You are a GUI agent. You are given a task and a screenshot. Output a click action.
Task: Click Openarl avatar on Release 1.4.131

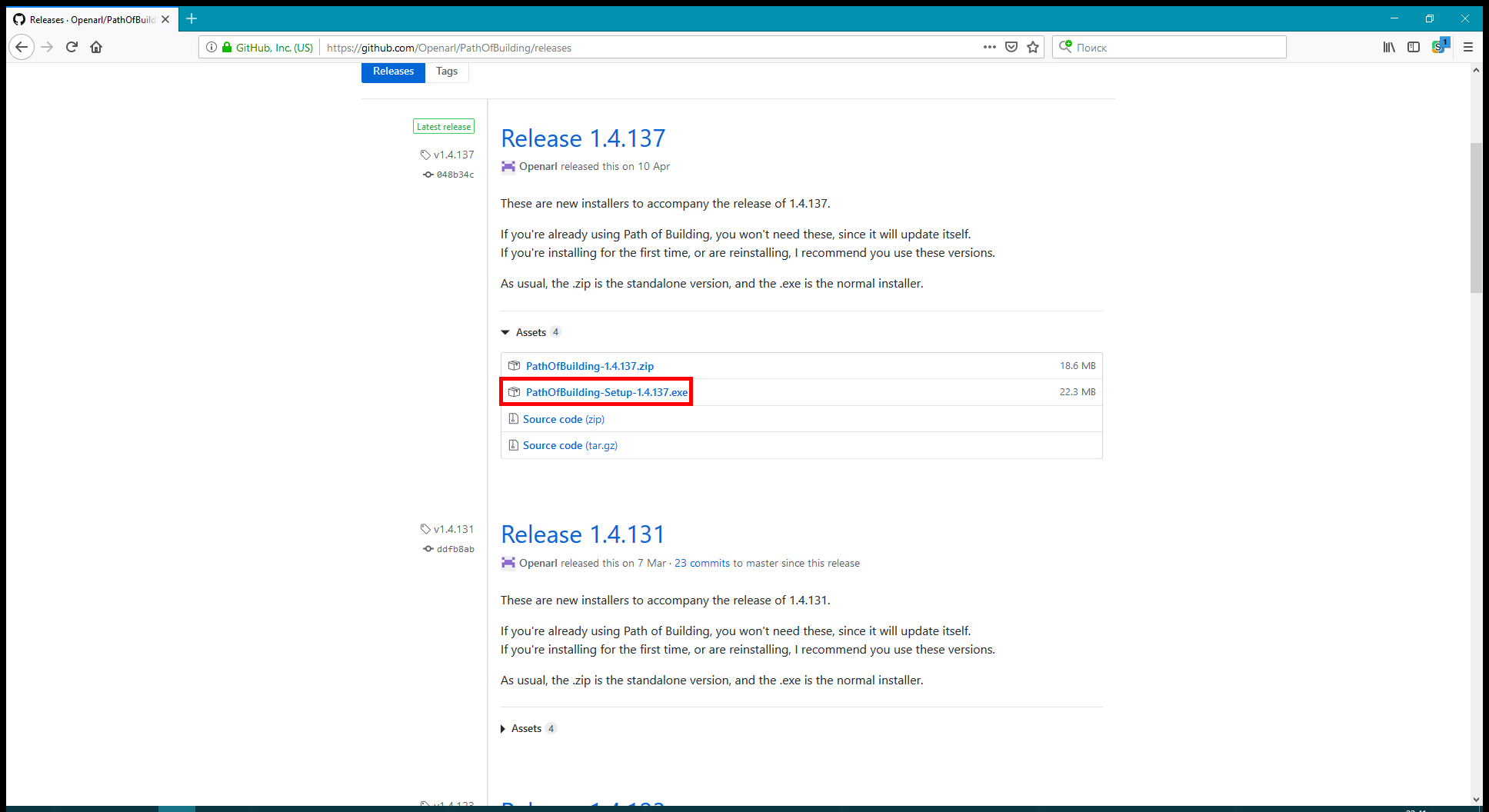pyautogui.click(x=508, y=563)
